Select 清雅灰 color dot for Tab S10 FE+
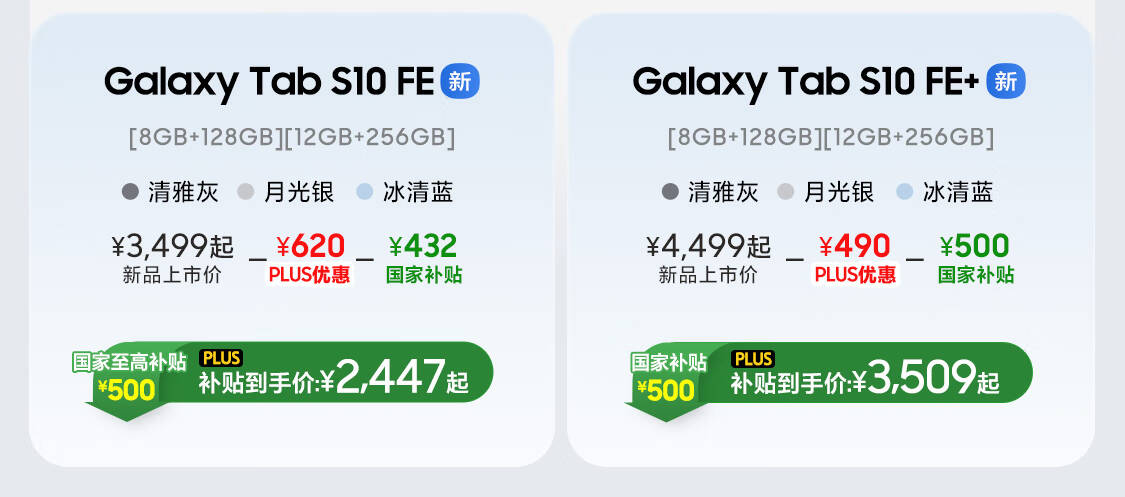Image resolution: width=1125 pixels, height=497 pixels. [669, 192]
